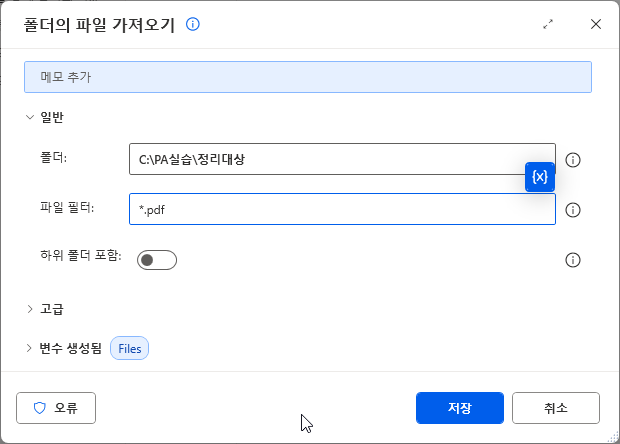
Task: Click the Files variable chip
Action: pyautogui.click(x=130, y=348)
